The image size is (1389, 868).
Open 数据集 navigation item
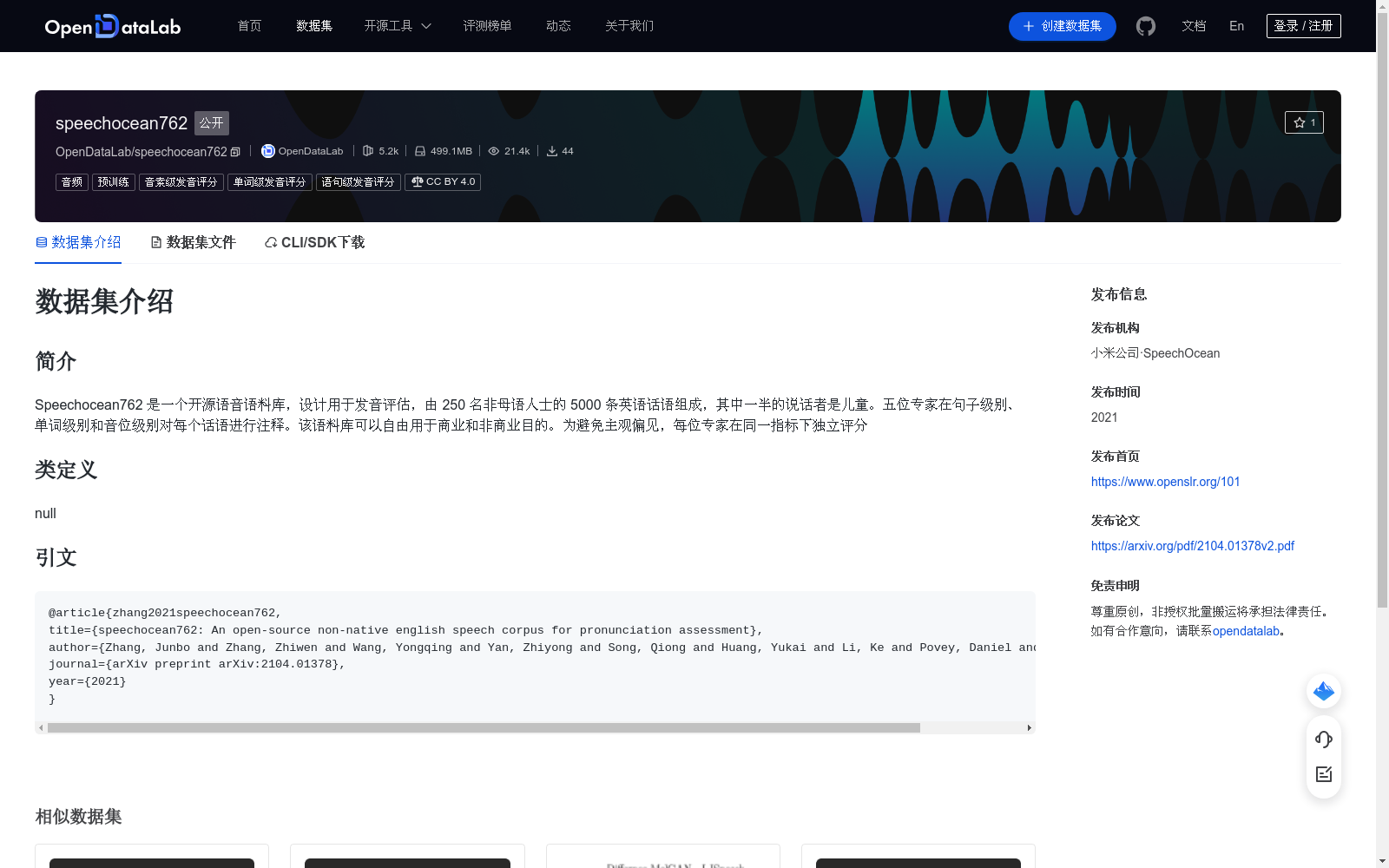[314, 26]
